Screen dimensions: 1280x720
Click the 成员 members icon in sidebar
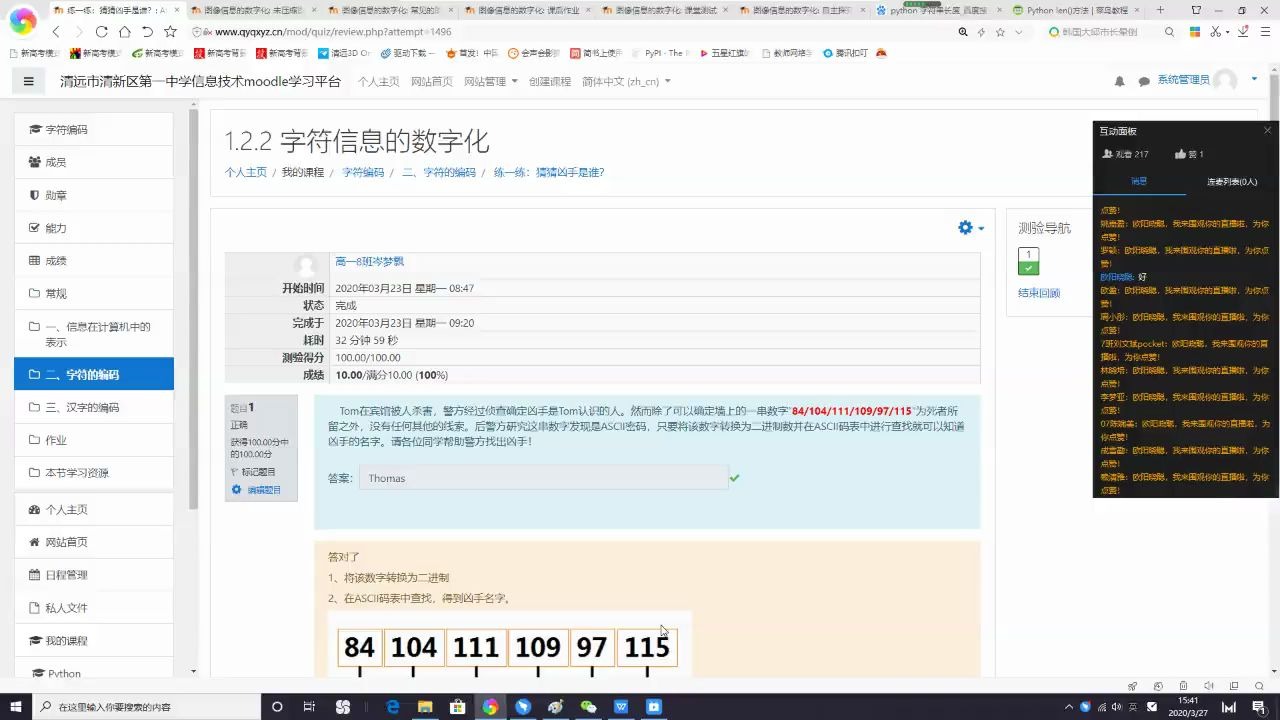[x=35, y=162]
